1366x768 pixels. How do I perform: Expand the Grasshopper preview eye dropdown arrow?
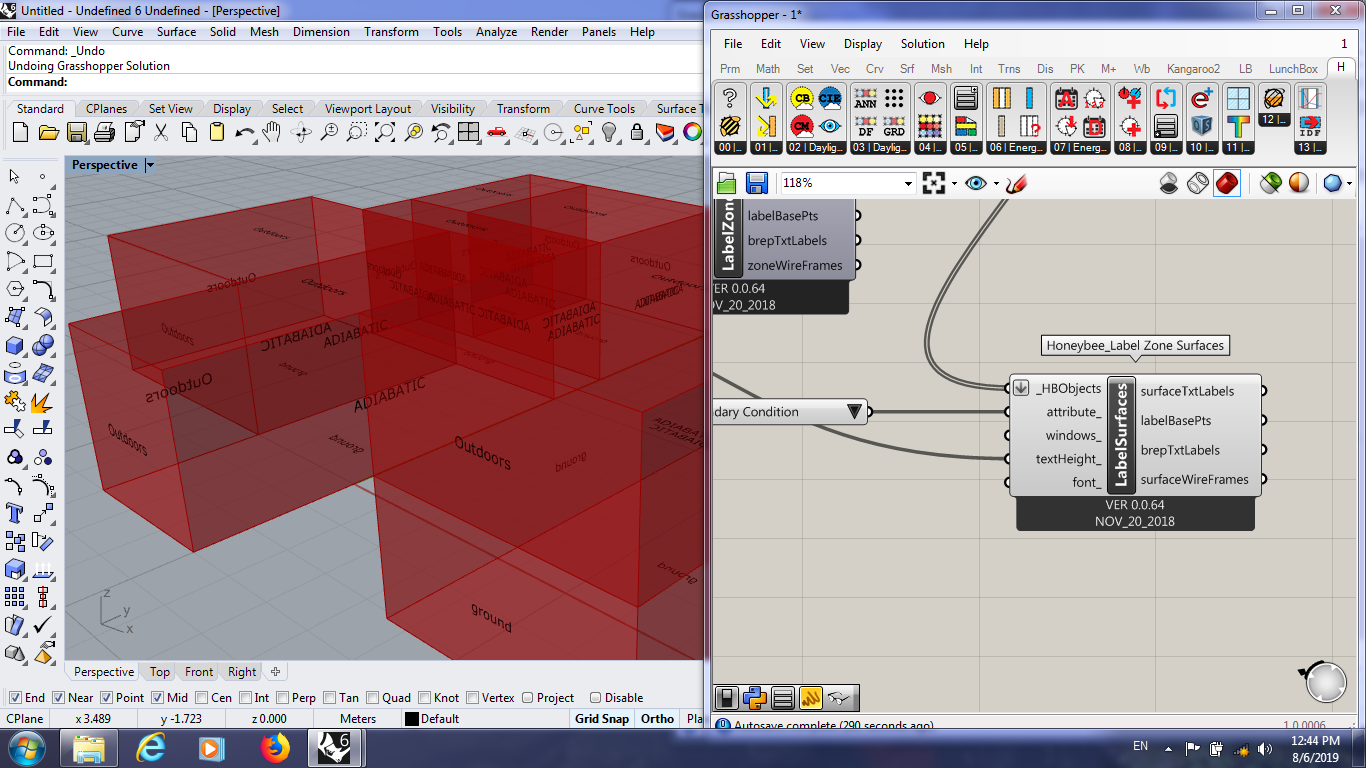pos(996,183)
